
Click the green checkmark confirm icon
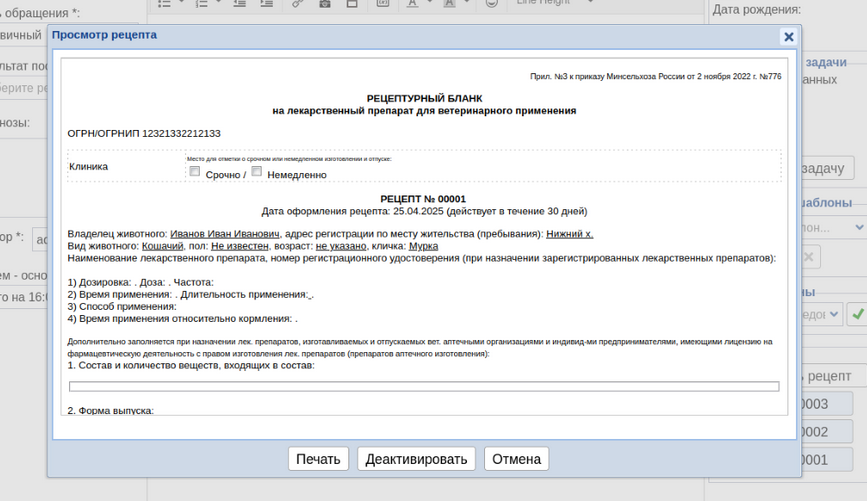click(856, 314)
